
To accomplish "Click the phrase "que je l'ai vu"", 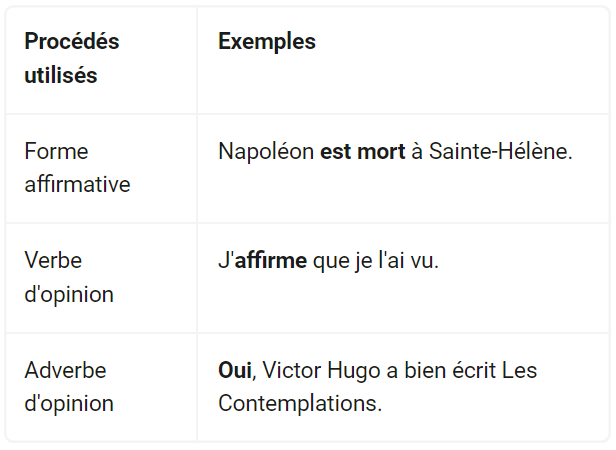I will 376,261.
